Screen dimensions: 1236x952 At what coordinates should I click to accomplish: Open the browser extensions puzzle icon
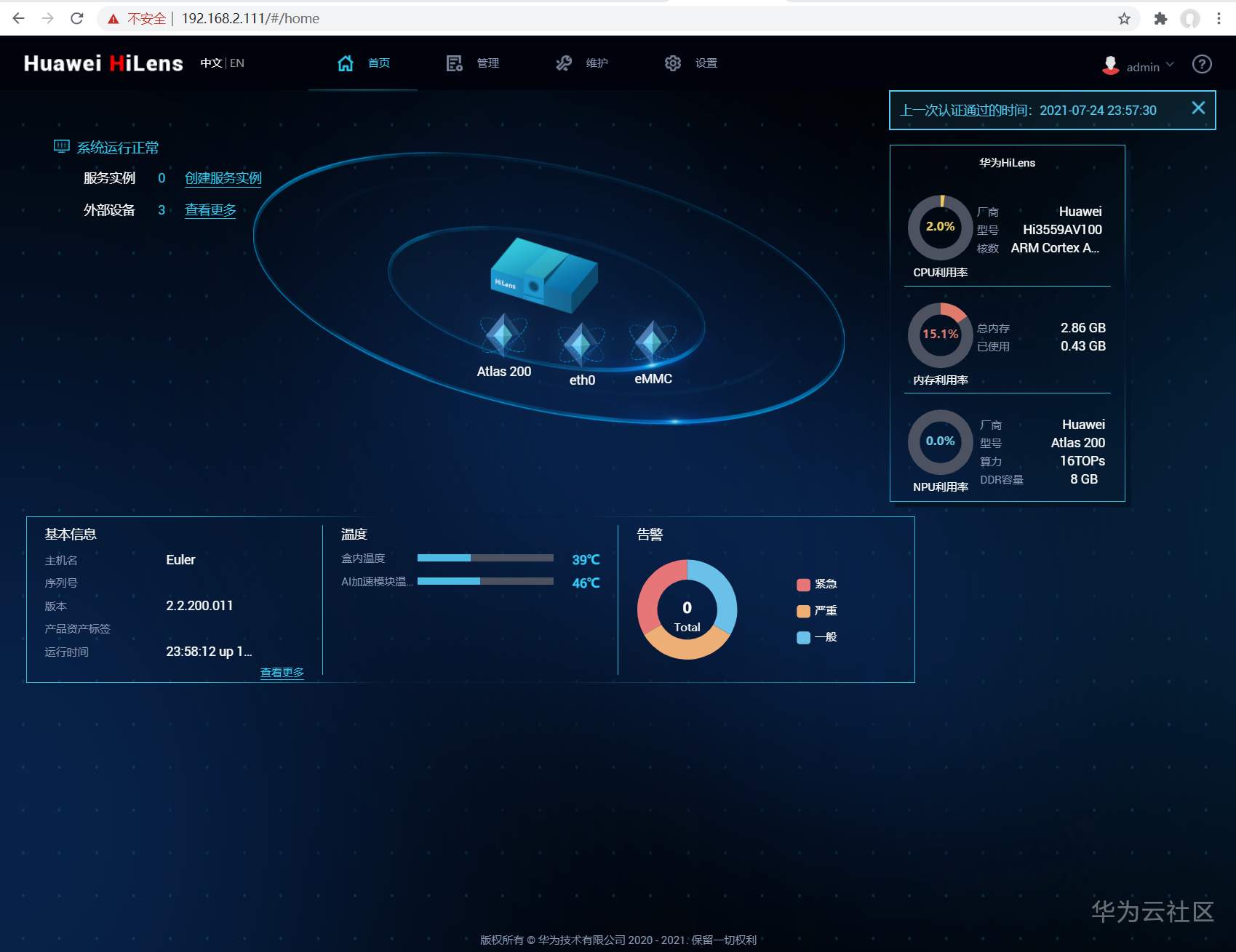click(x=1160, y=18)
